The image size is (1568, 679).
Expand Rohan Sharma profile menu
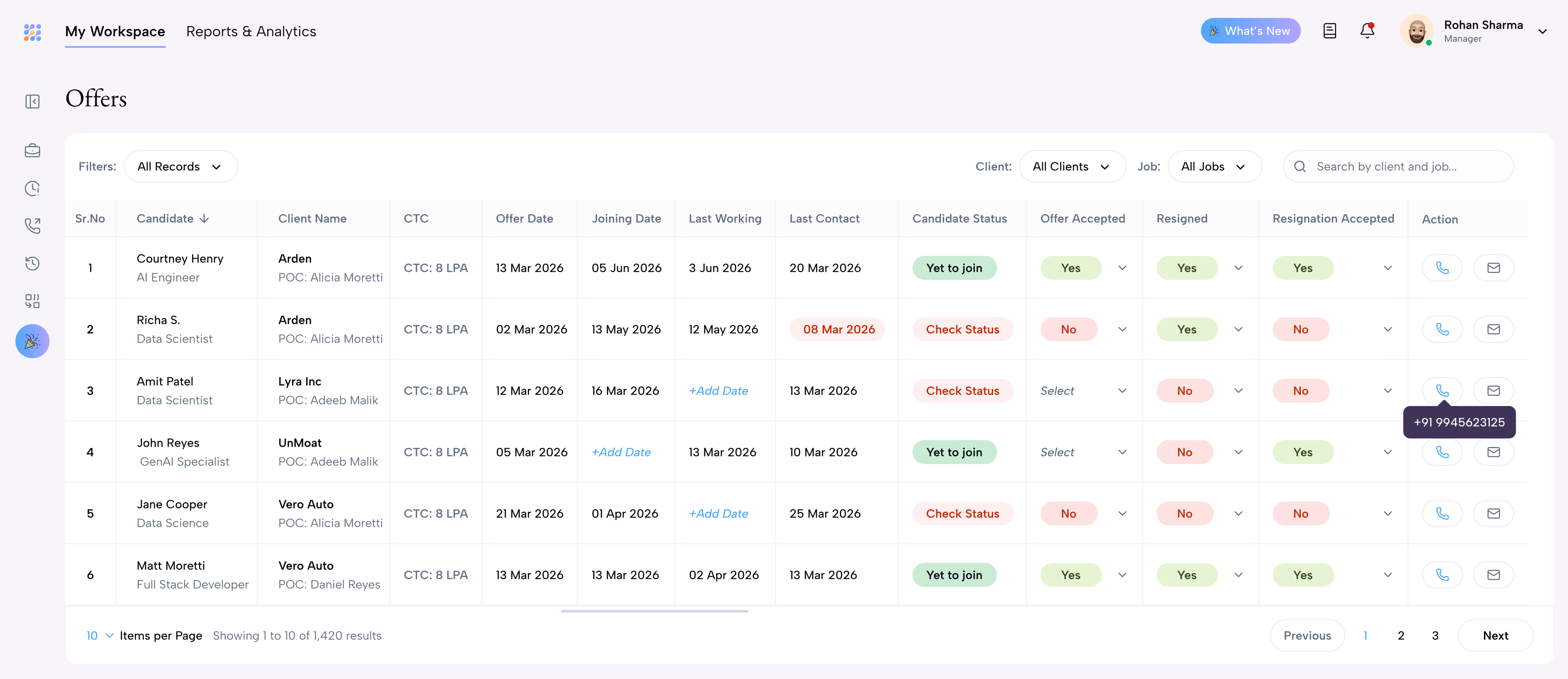1542,32
